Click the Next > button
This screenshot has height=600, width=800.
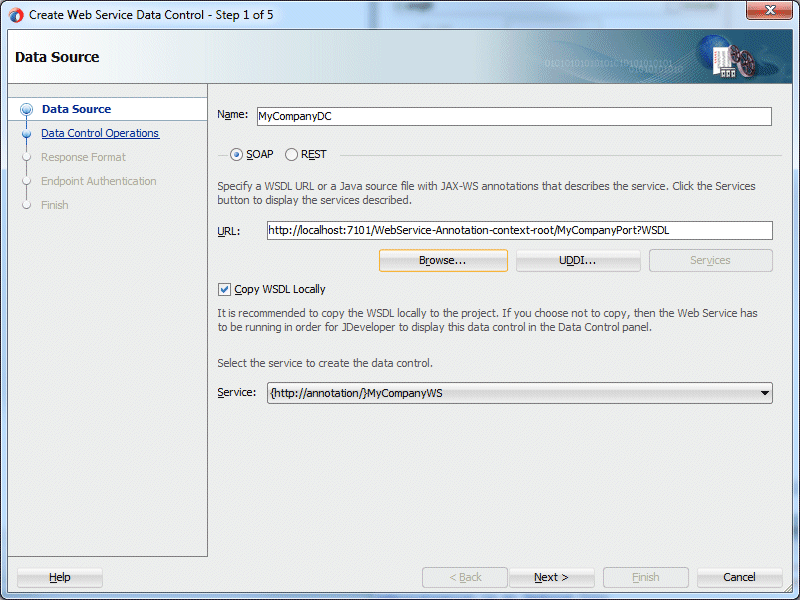(551, 578)
